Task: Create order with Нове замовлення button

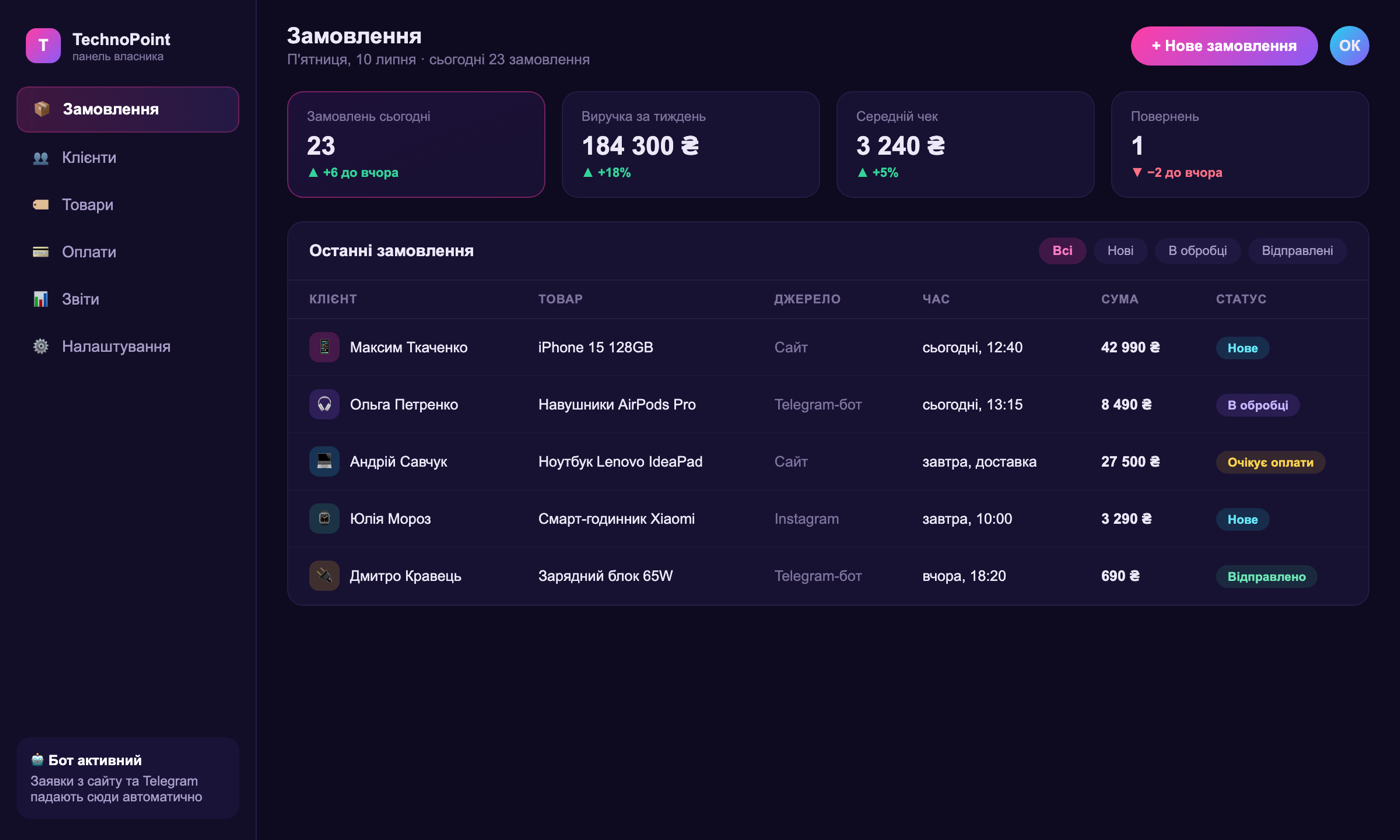Action: 1224,46
